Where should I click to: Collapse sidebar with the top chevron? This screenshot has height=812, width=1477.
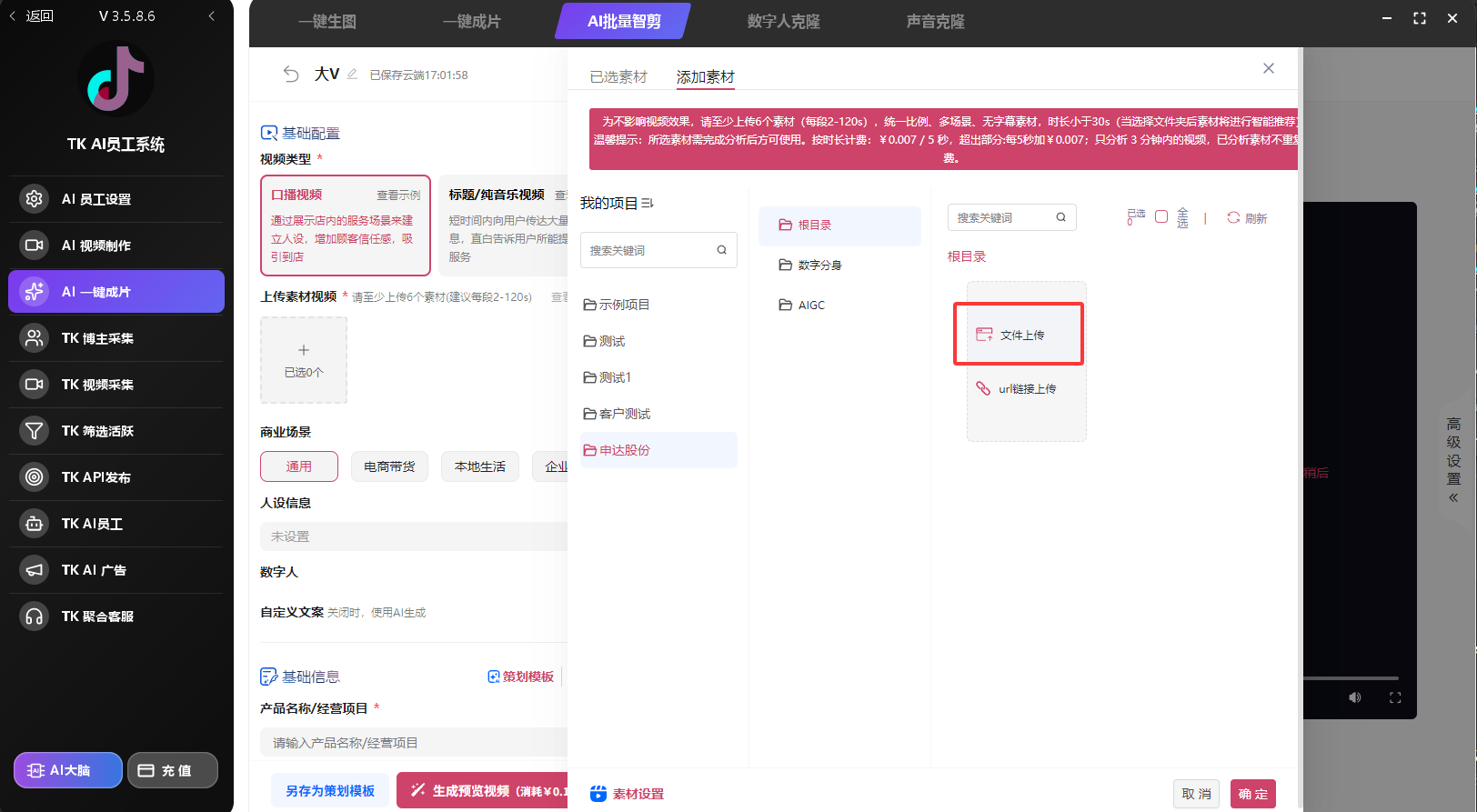tap(212, 15)
